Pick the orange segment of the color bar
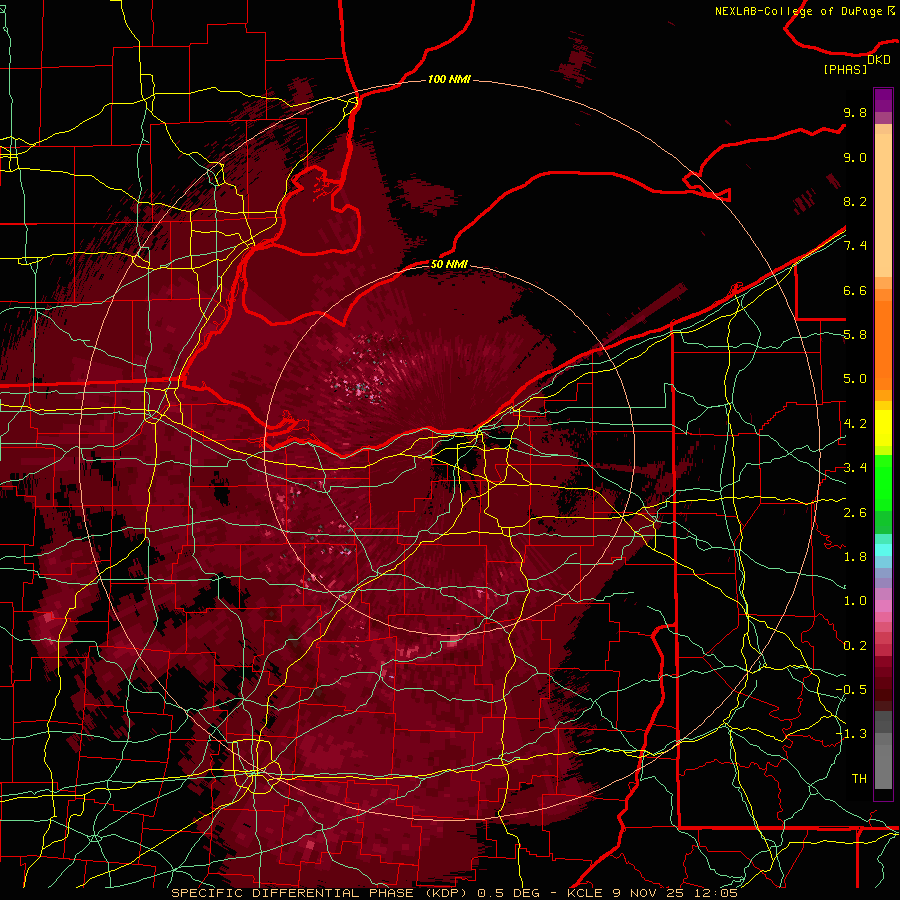This screenshot has height=900, width=900. click(883, 345)
